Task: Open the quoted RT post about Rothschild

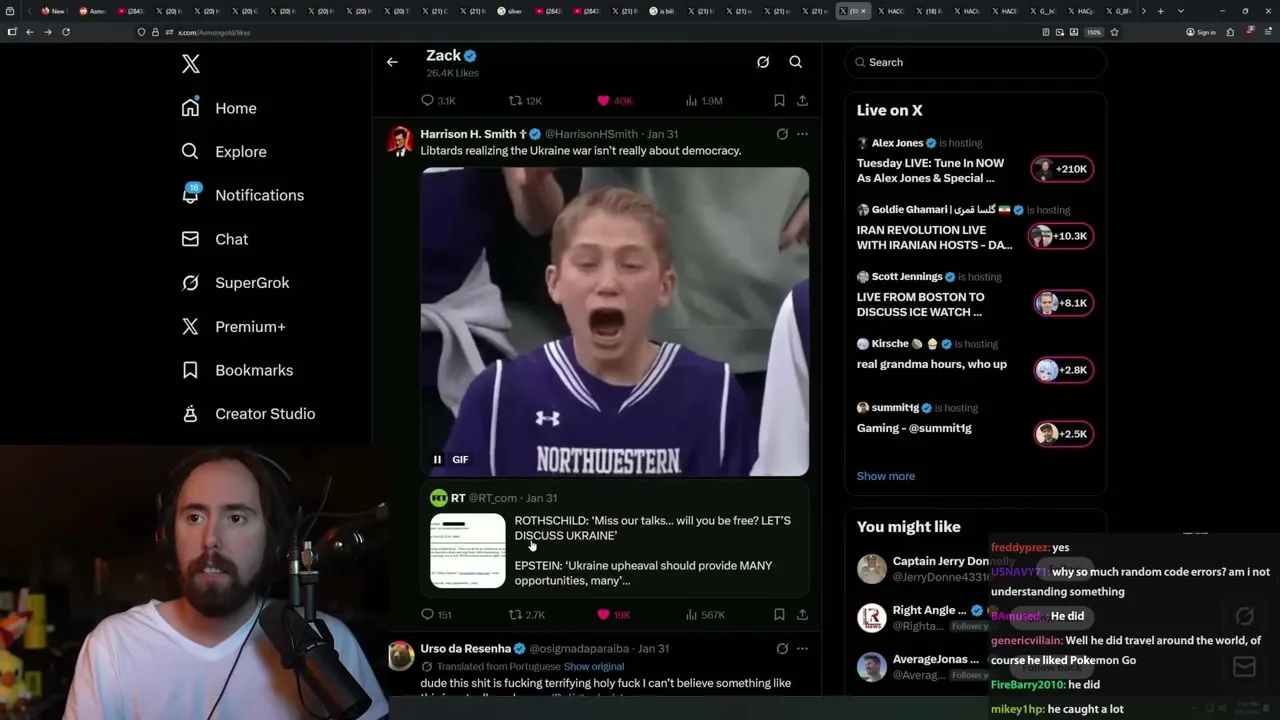Action: (615, 539)
